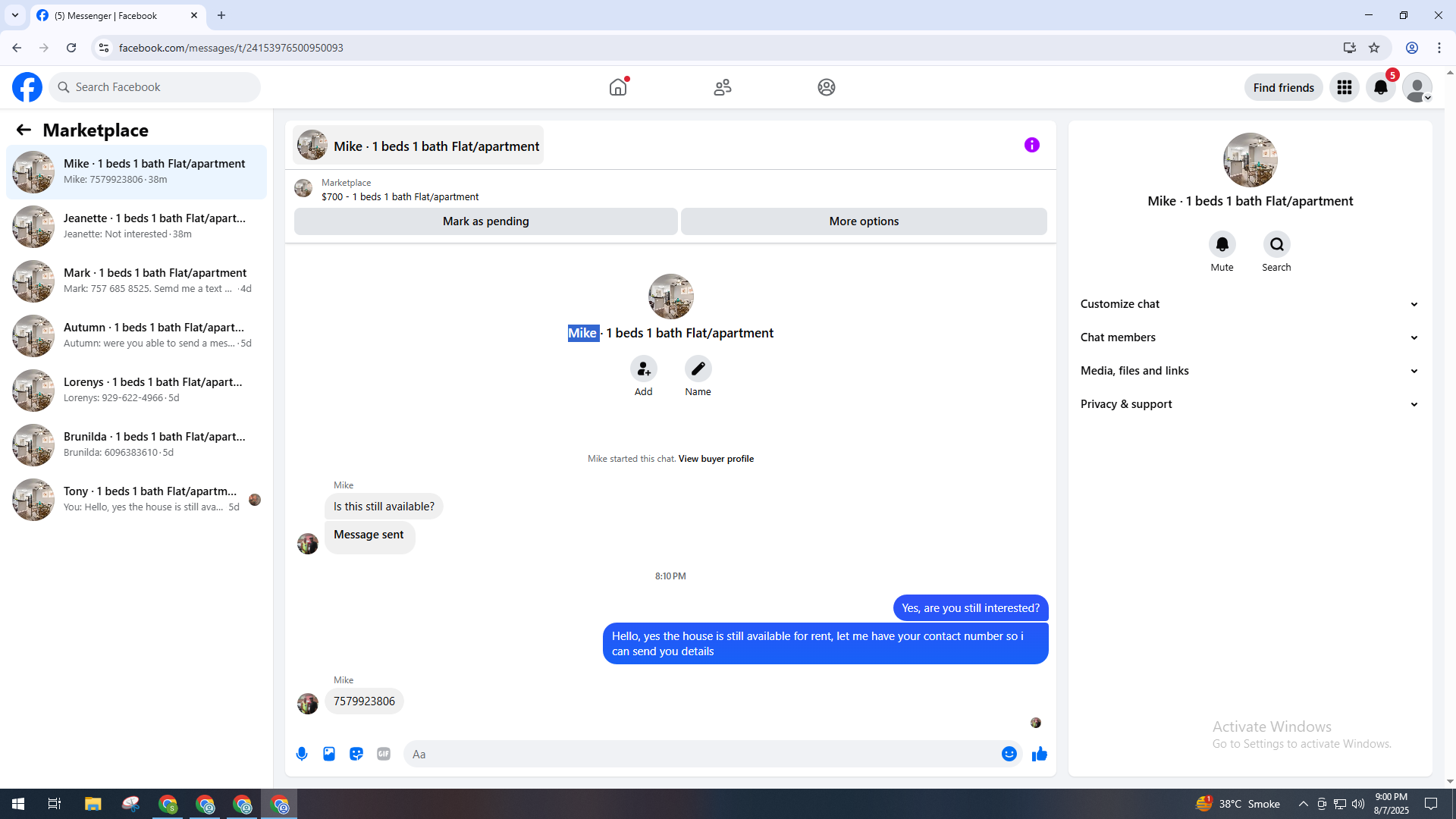Viewport: 1456px width, 819px height.
Task: Click the install app icon in address bar
Action: tap(1350, 48)
